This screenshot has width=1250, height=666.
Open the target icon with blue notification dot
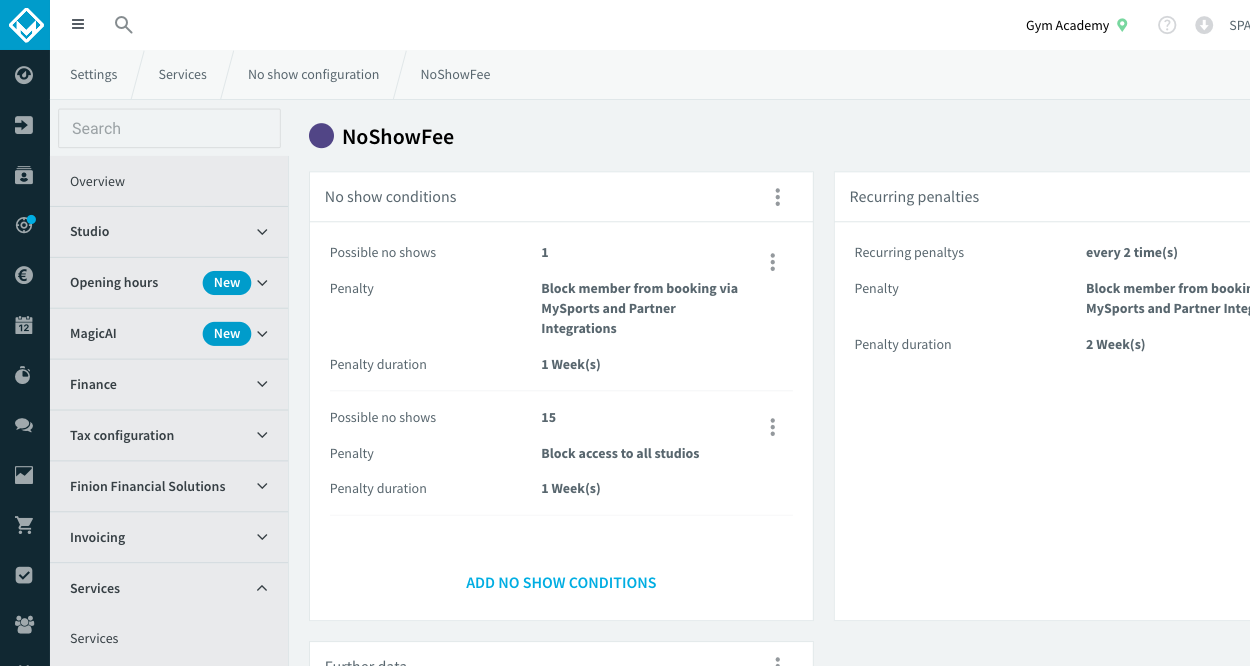click(24, 225)
